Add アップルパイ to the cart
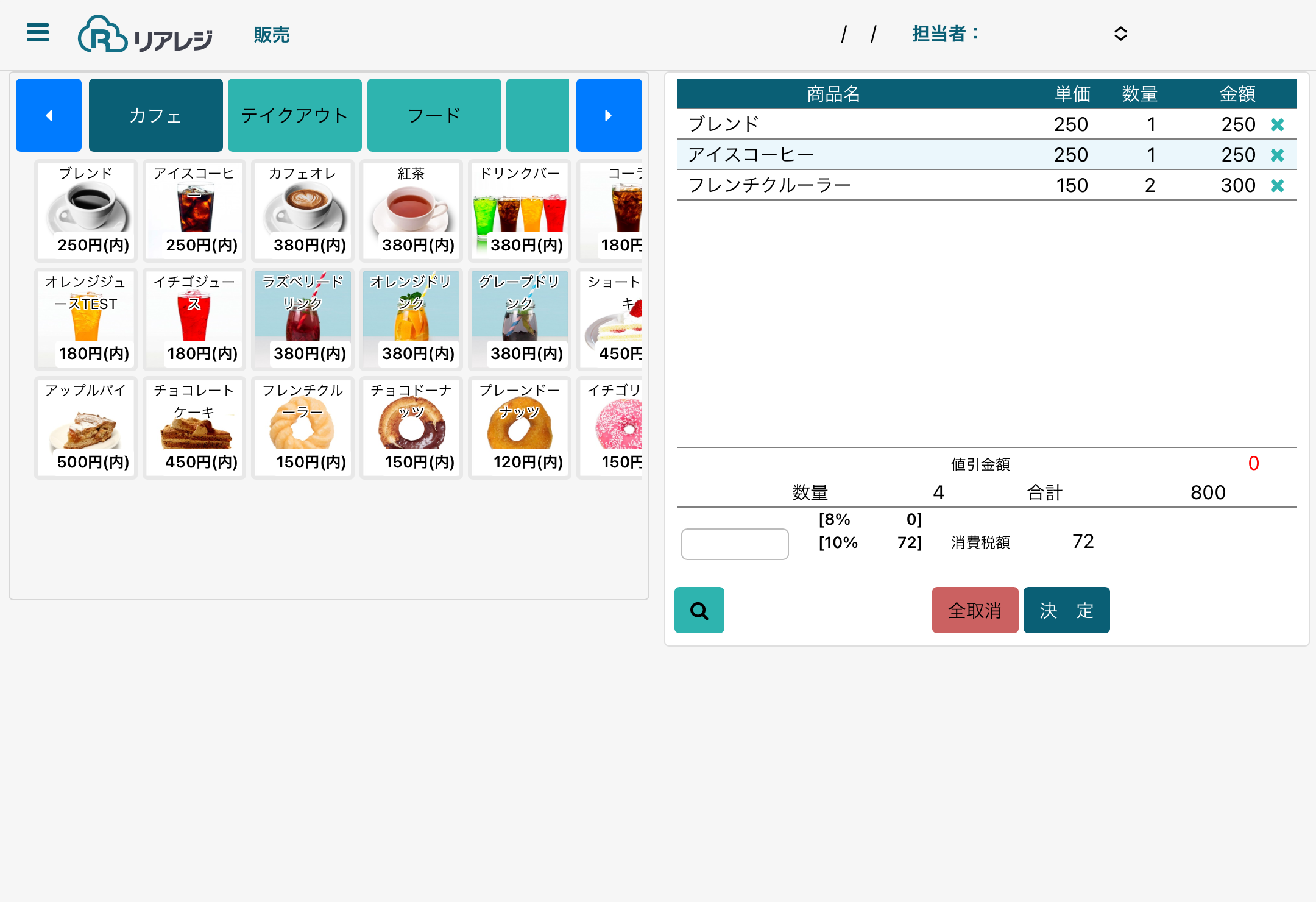The height and width of the screenshot is (902, 1316). pos(86,427)
